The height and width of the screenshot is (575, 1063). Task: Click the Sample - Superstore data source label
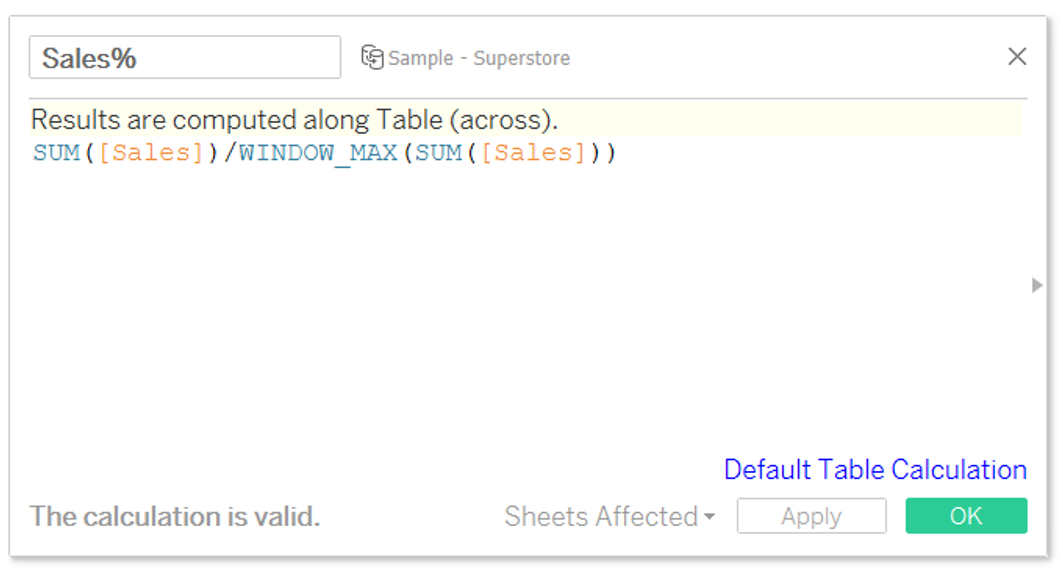pos(479,58)
